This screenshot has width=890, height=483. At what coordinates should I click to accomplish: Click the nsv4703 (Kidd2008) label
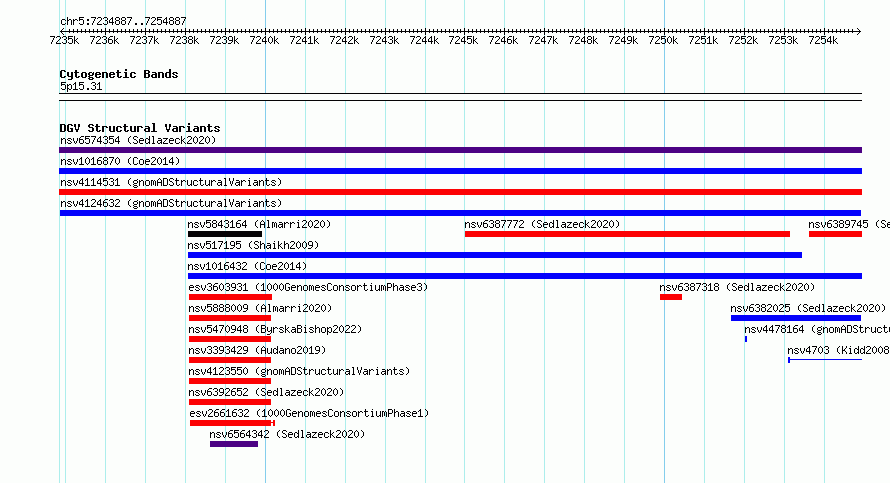[838, 350]
